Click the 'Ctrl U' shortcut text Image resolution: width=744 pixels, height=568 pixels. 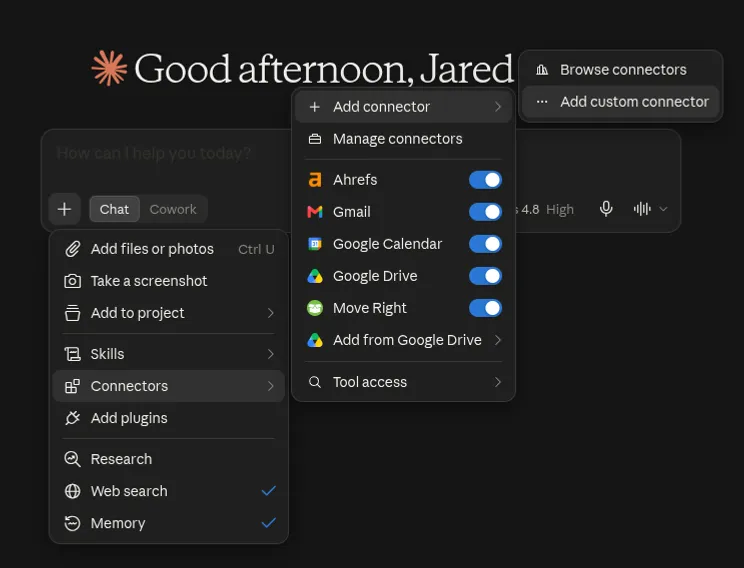coord(256,249)
